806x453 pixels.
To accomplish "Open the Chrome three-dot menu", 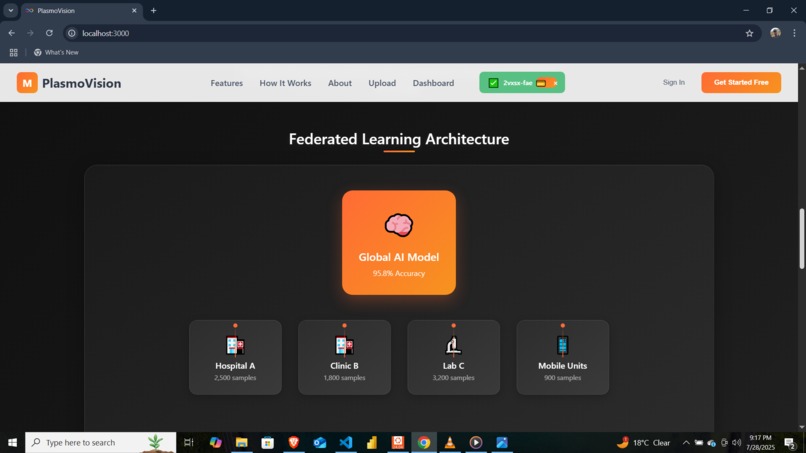I will [794, 33].
